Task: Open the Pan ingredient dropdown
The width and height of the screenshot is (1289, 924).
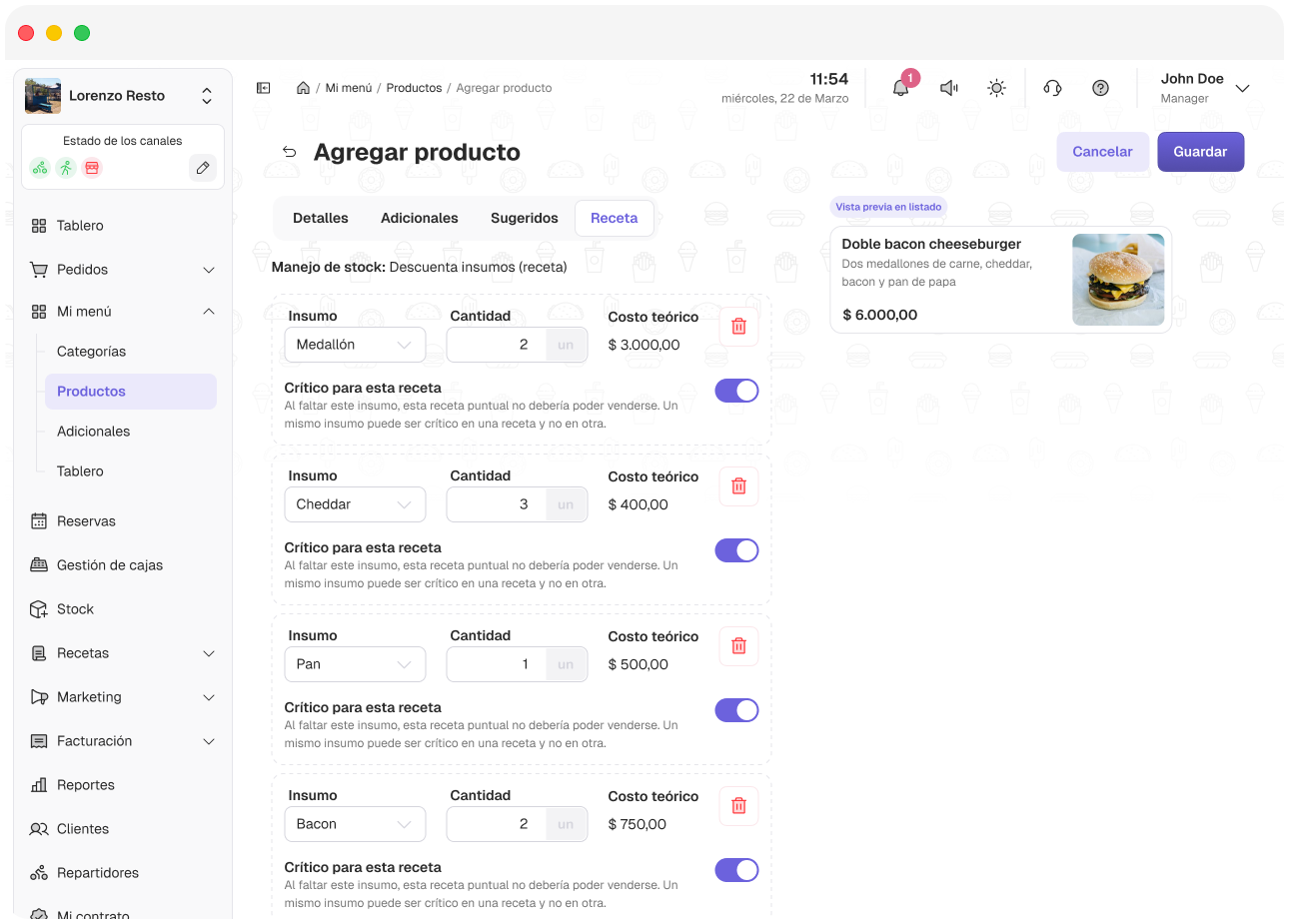Action: pyautogui.click(x=355, y=664)
